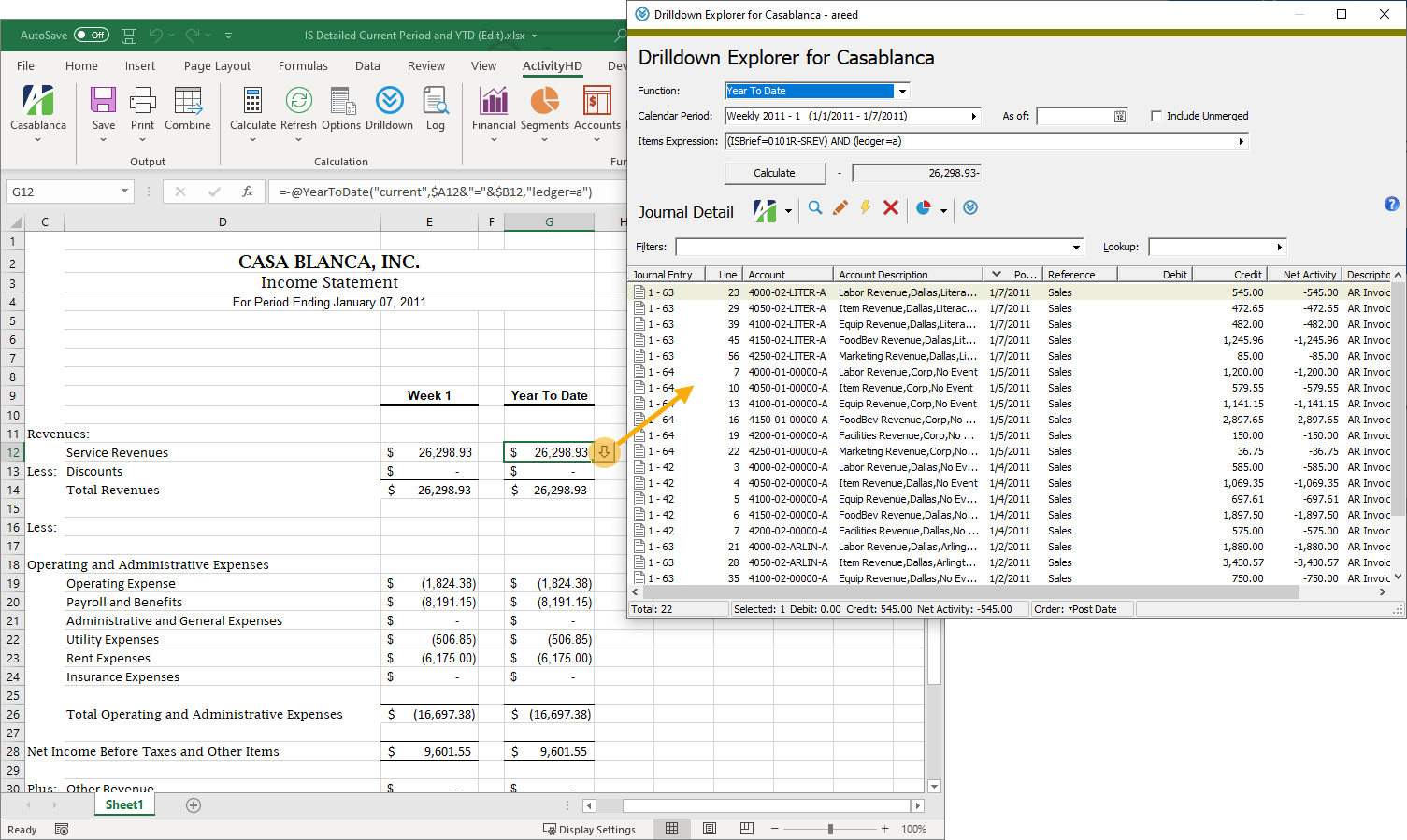Click the Segments pie chart icon
This screenshot has width=1407, height=840.
click(544, 101)
